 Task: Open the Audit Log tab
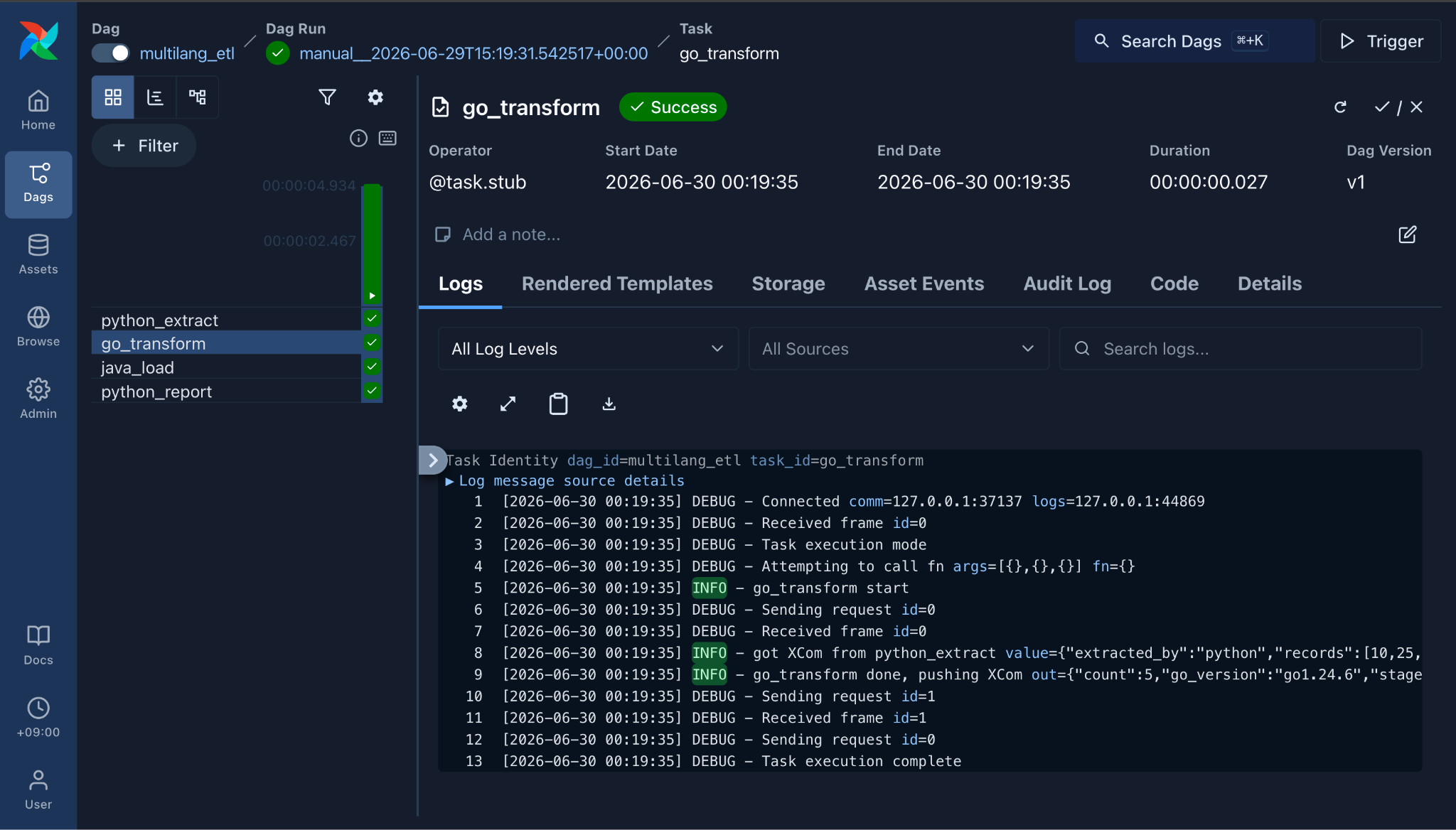(x=1067, y=284)
